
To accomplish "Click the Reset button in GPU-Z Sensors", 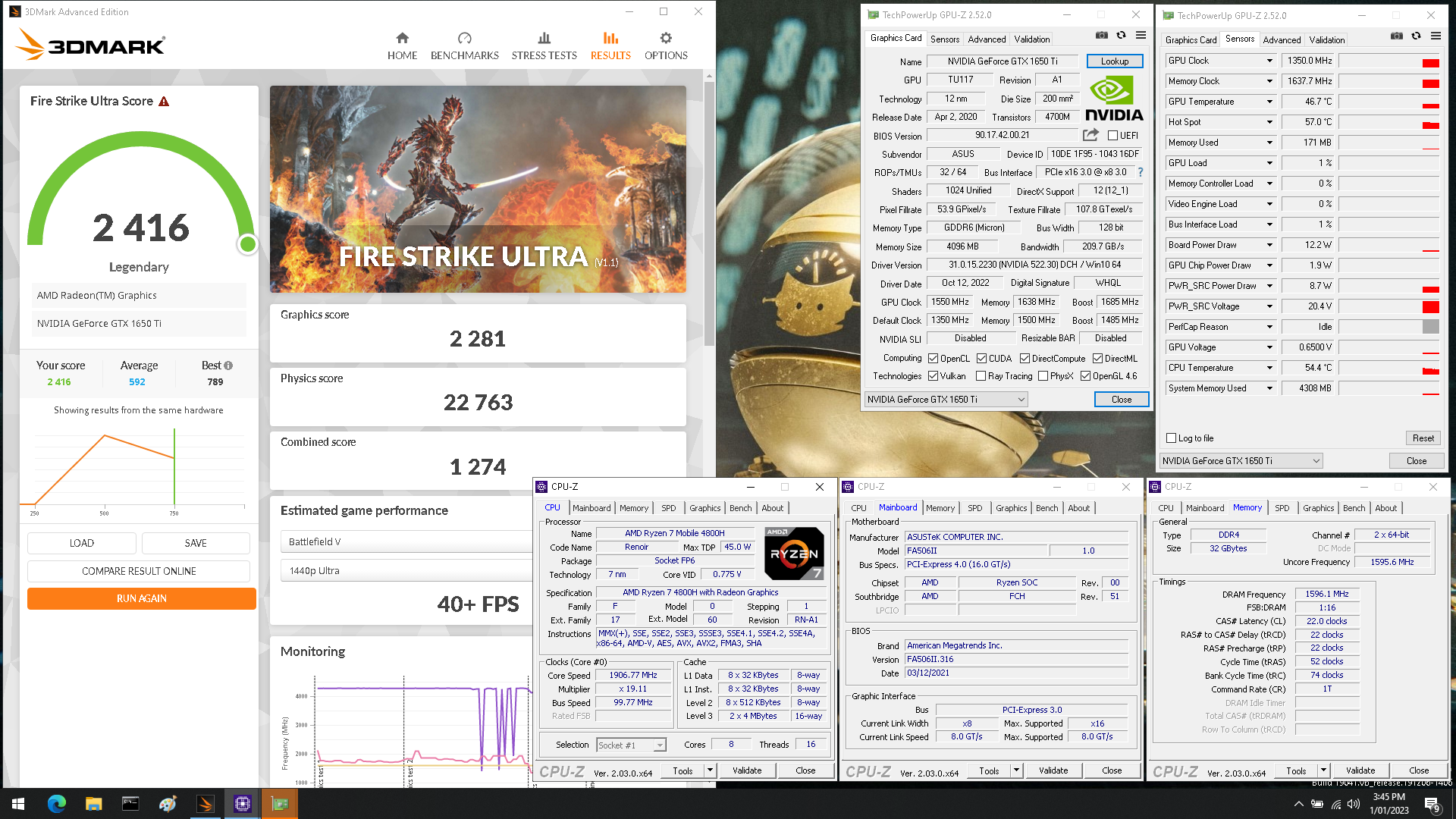I will (1423, 438).
